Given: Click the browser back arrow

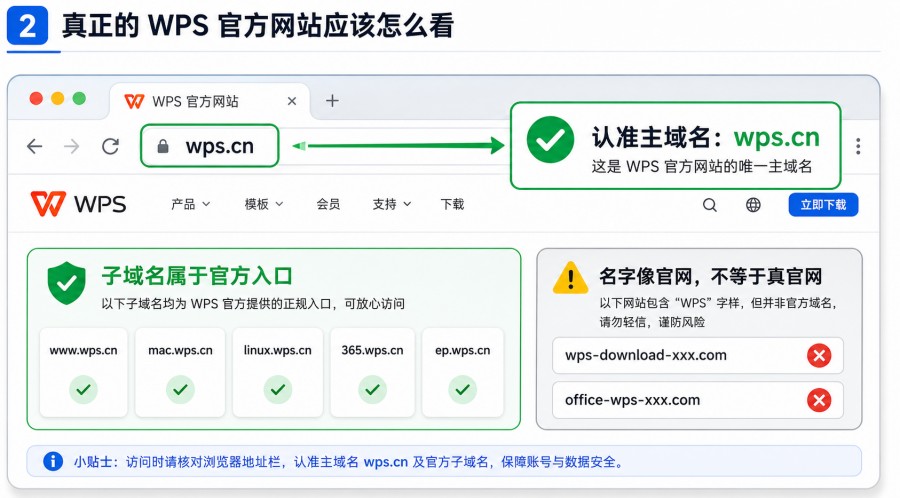Looking at the screenshot, I should coord(34,146).
